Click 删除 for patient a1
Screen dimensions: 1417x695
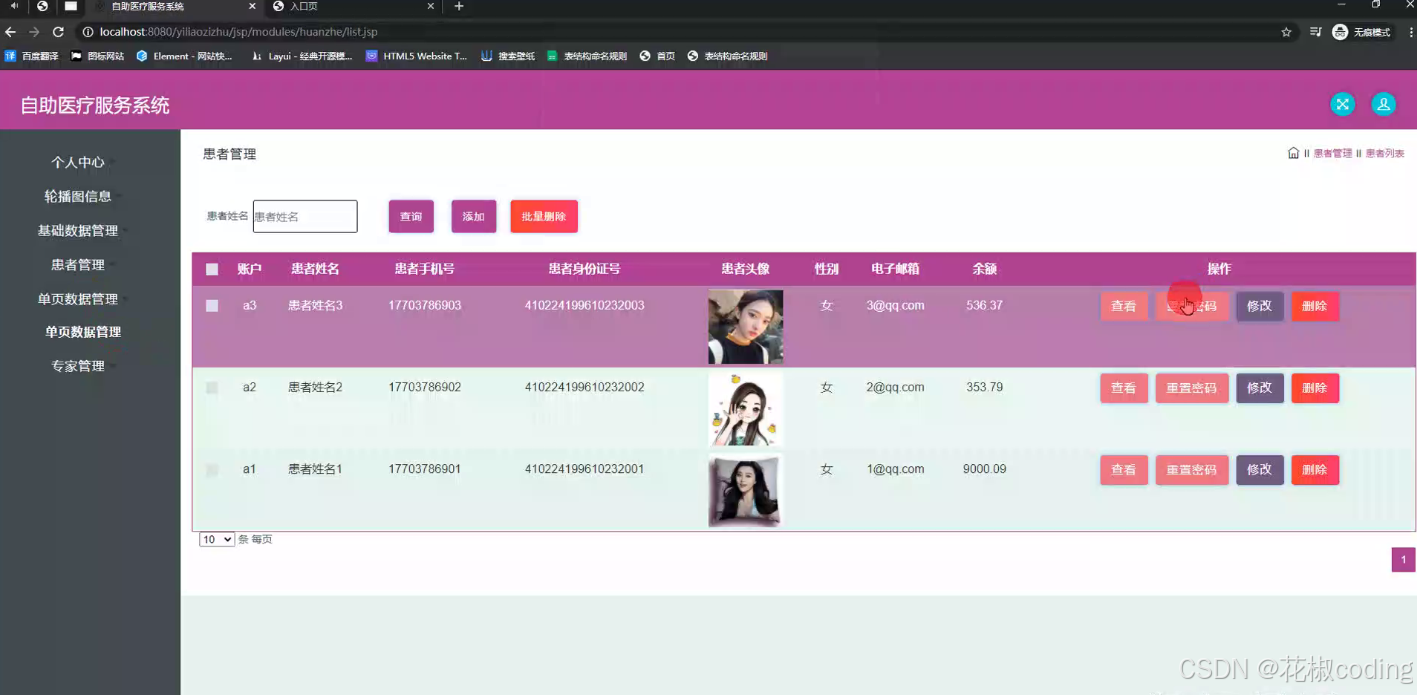[x=1315, y=470]
